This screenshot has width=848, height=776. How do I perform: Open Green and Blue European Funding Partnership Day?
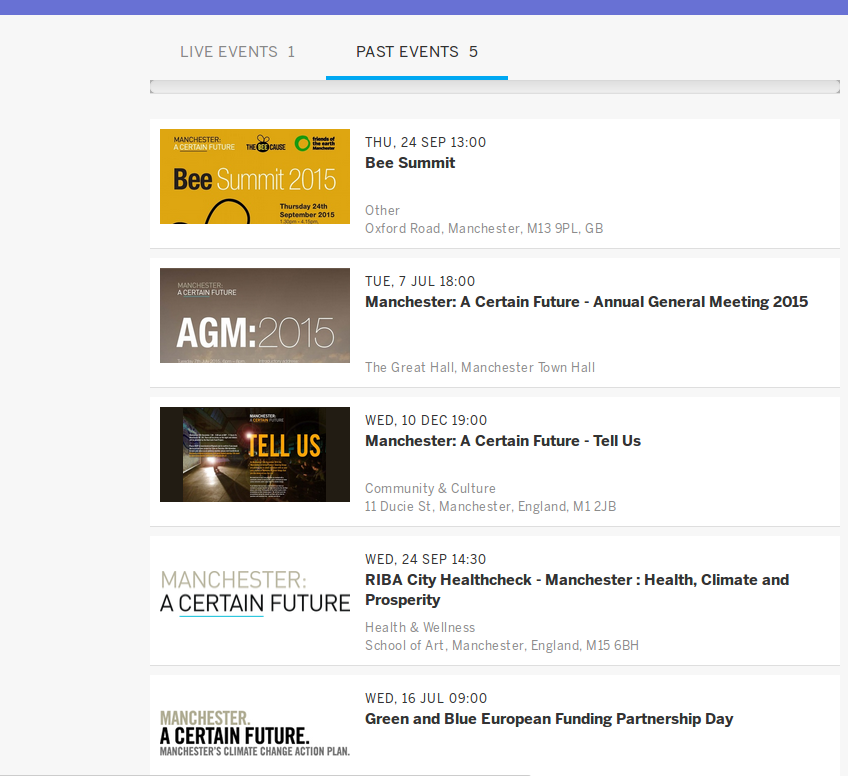coord(549,719)
